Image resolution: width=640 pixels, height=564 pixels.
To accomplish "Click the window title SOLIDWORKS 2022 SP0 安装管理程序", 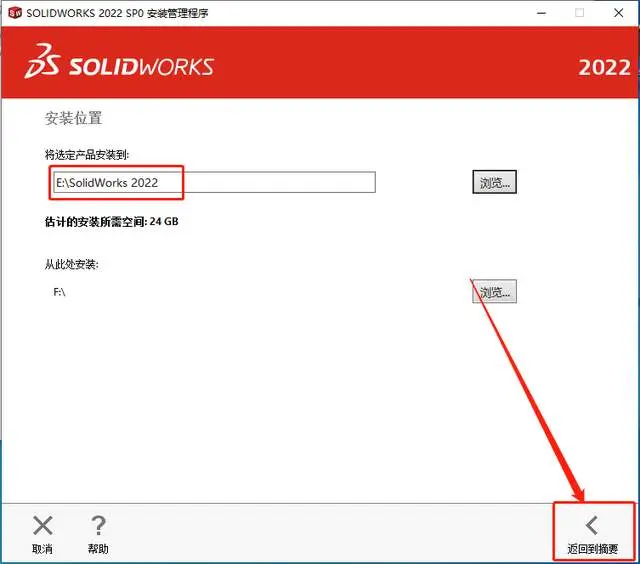I will click(x=117, y=13).
